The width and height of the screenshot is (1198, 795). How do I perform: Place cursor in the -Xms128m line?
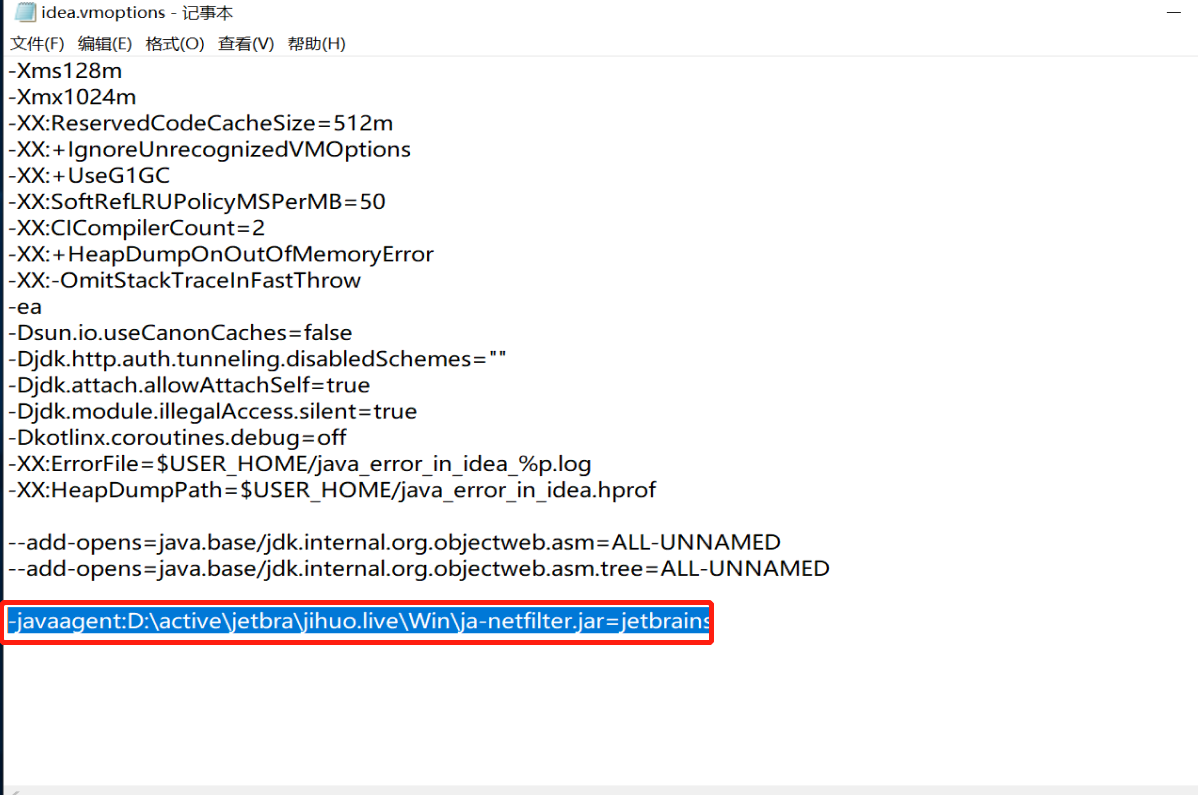pyautogui.click(x=65, y=71)
